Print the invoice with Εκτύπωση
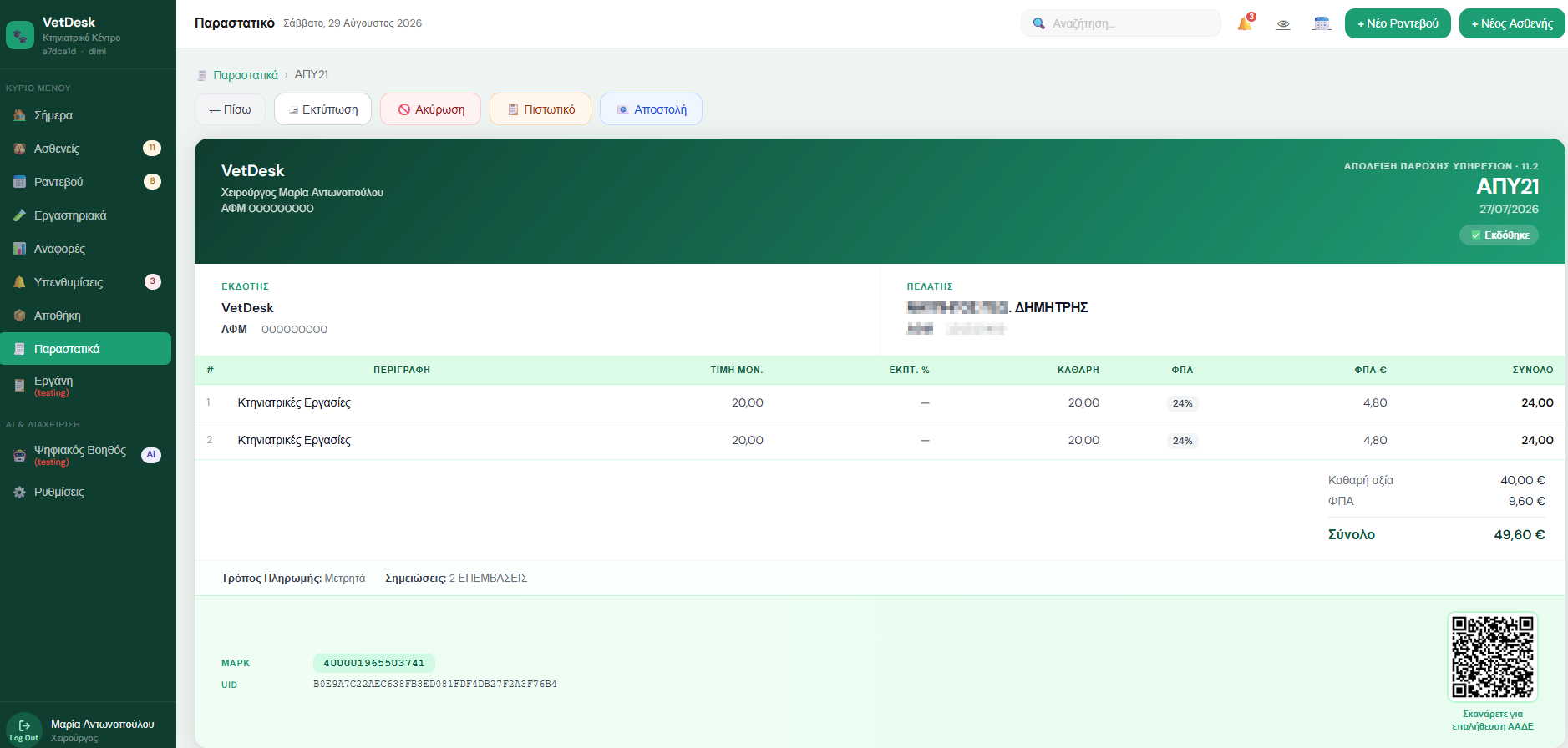The height and width of the screenshot is (748, 1568). coord(322,109)
